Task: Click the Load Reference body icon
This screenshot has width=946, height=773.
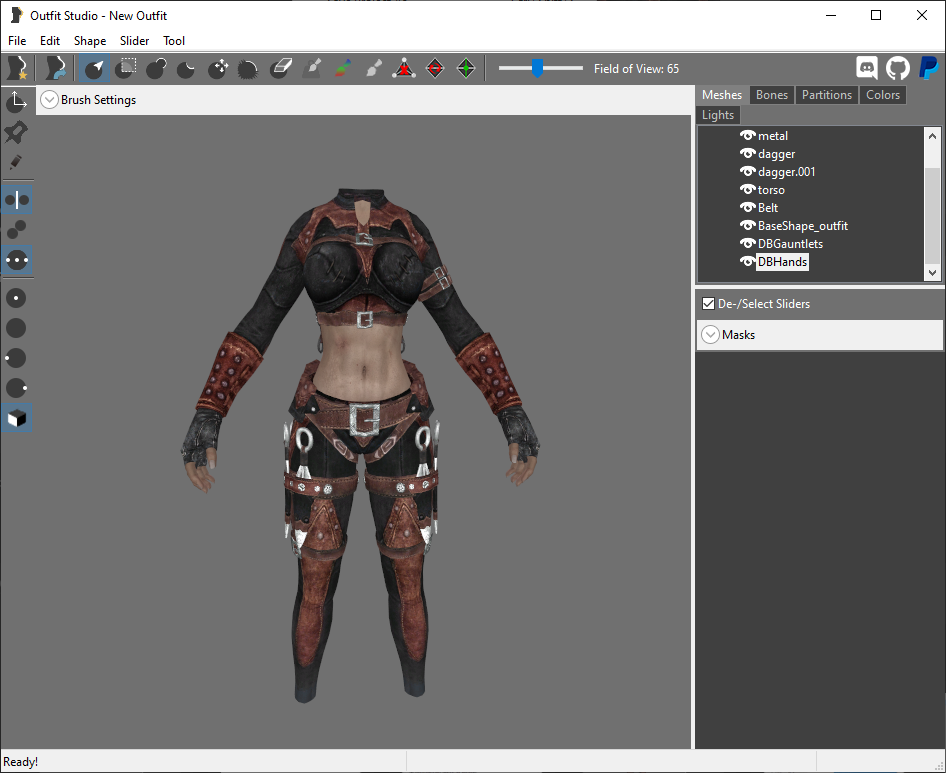Action: coord(55,68)
